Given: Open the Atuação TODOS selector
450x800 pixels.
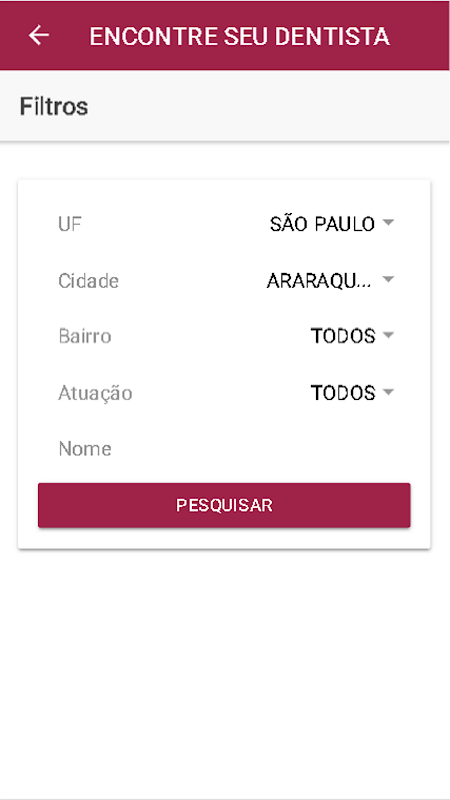Looking at the screenshot, I should 353,393.
